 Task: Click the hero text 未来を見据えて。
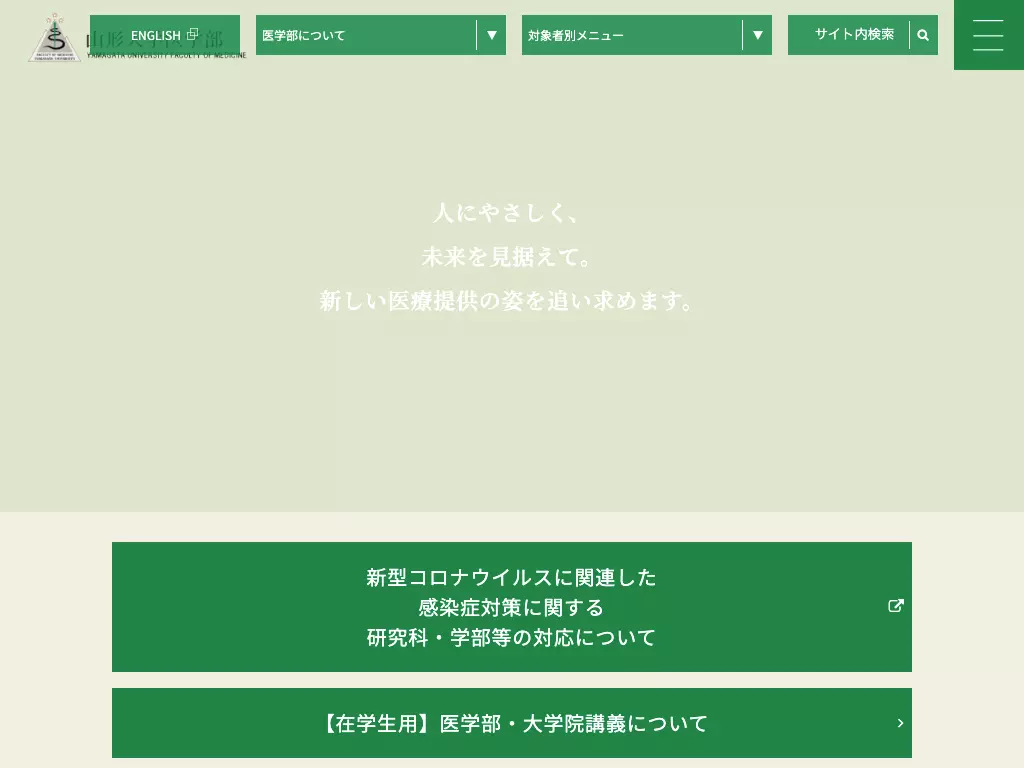click(507, 257)
